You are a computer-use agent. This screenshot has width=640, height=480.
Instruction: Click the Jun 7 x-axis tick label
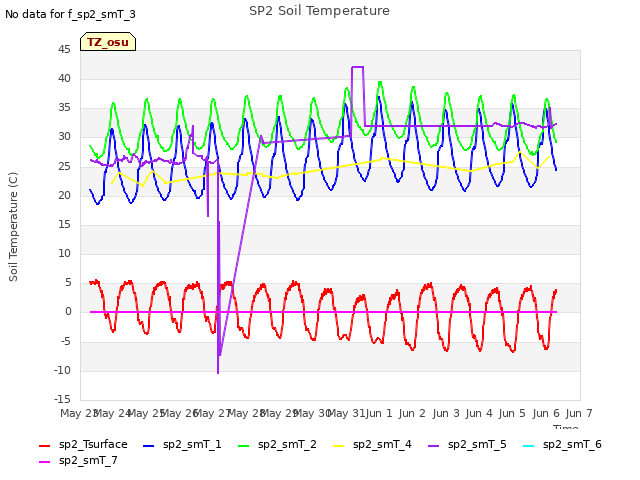pyautogui.click(x=579, y=413)
